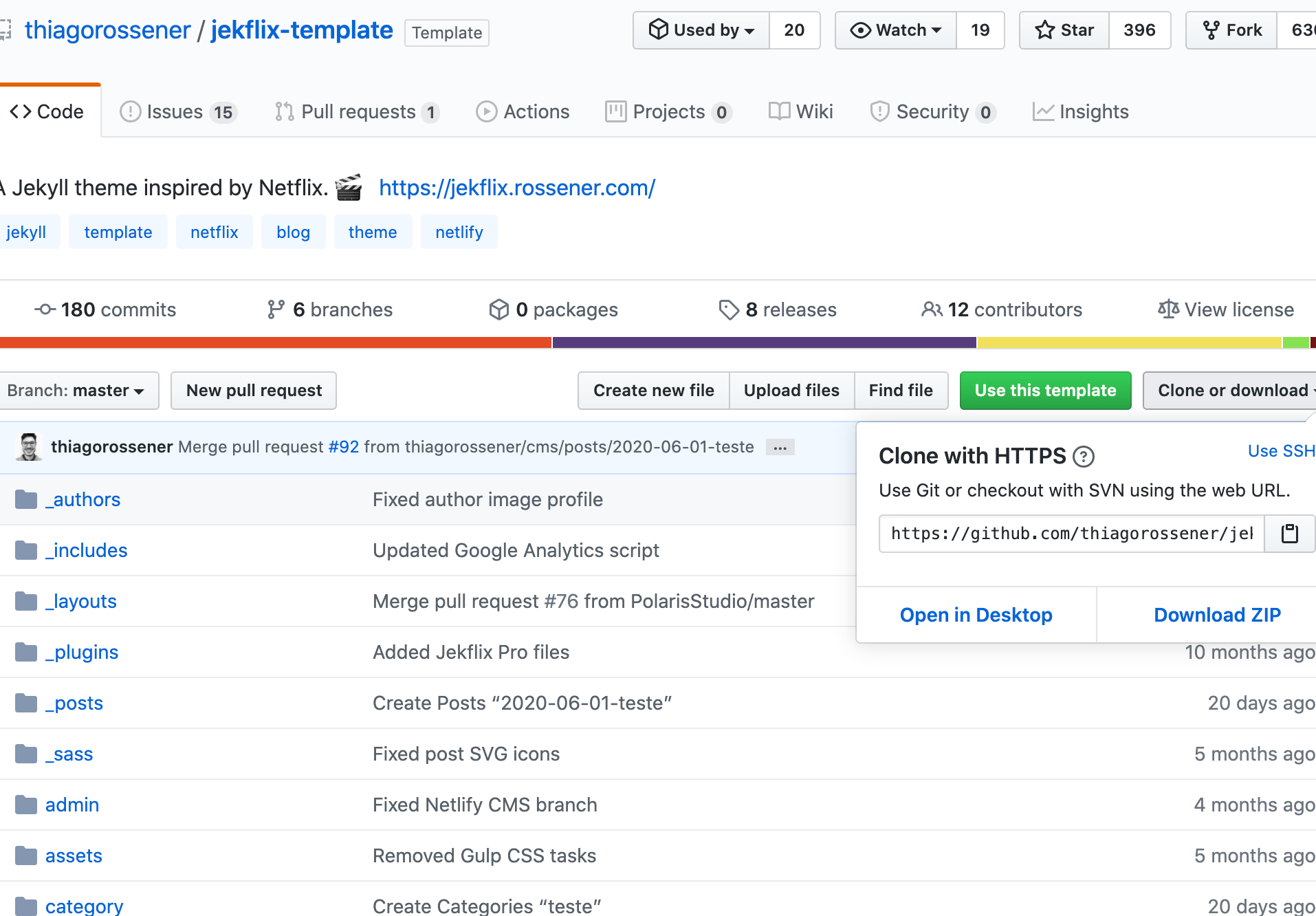Expand the commit message ellipsis

(x=779, y=447)
